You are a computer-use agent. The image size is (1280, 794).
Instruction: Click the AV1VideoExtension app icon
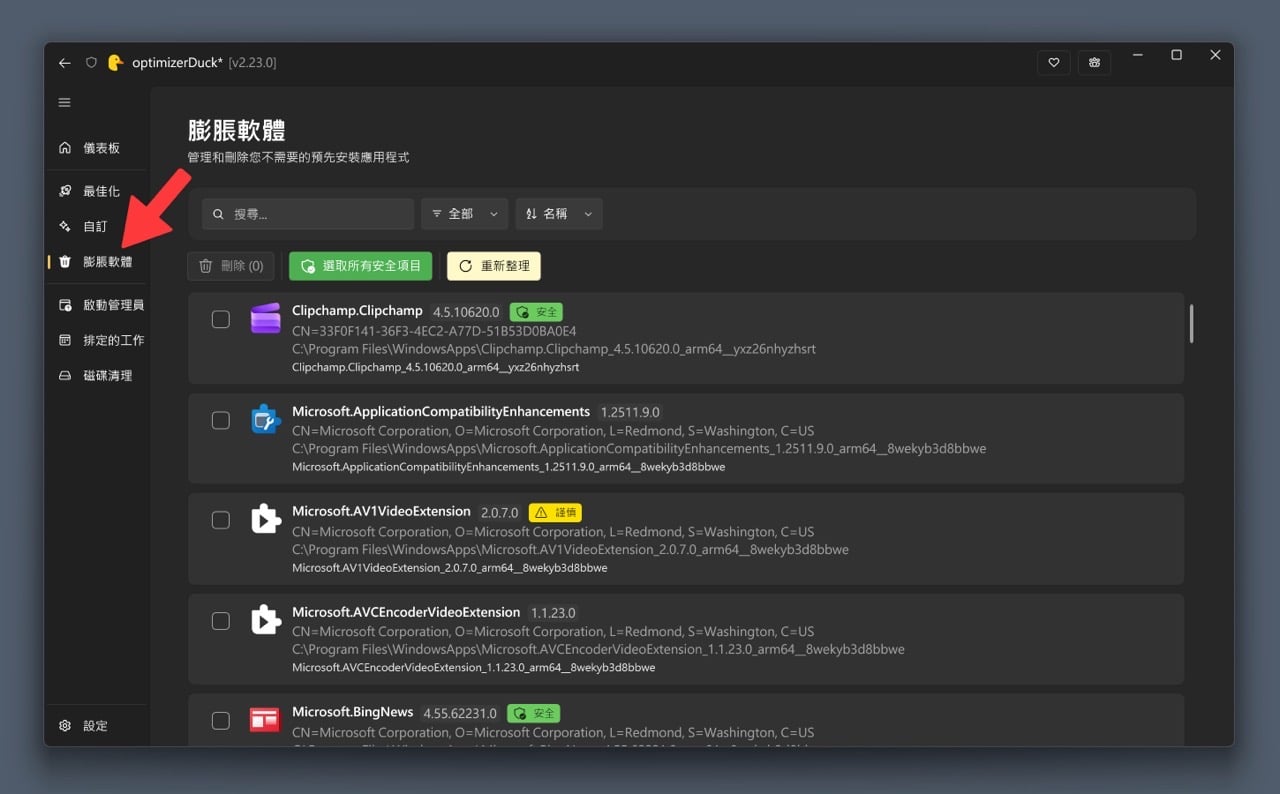265,519
